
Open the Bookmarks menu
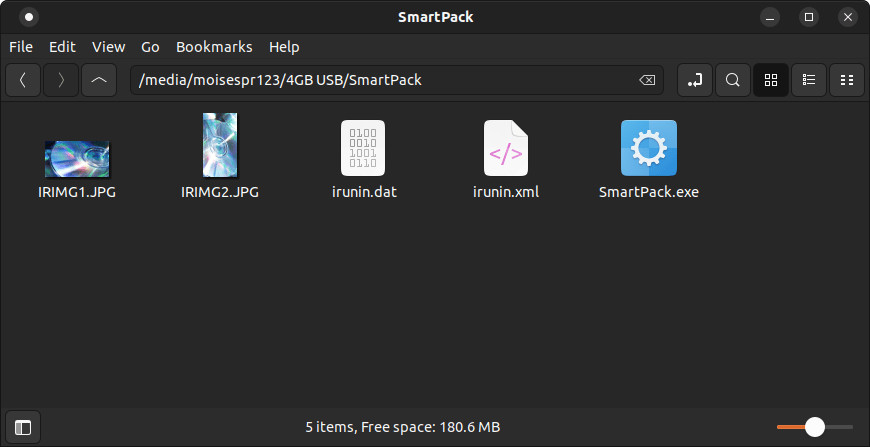214,47
